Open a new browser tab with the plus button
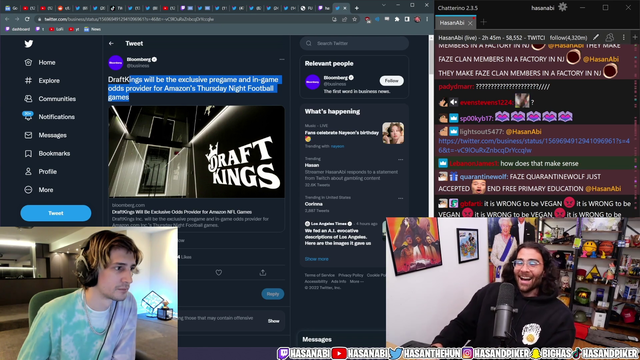This screenshot has height=360, width=640. [356, 8]
